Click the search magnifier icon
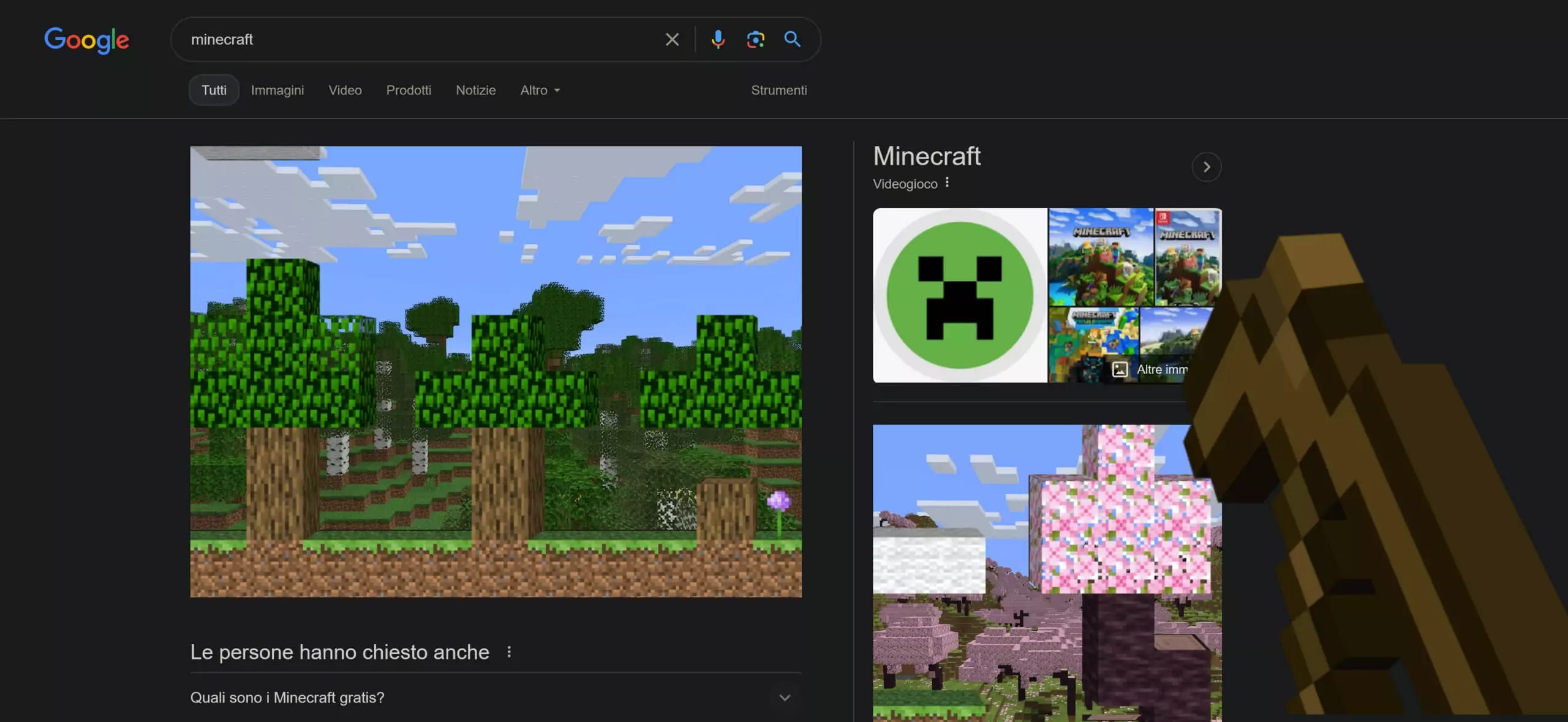Screen dimensions: 1568x722 click(x=793, y=39)
